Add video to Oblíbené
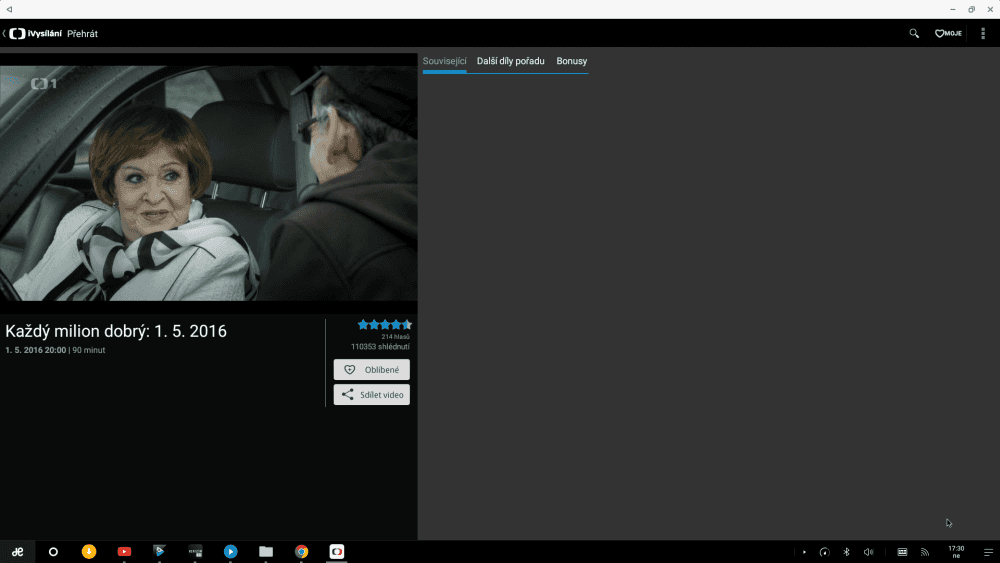This screenshot has height=563, width=1000. coord(372,370)
